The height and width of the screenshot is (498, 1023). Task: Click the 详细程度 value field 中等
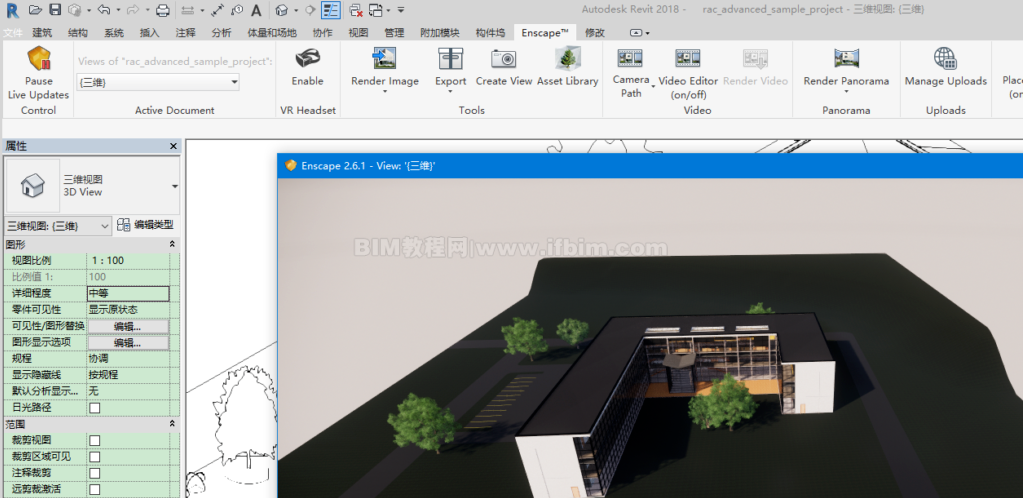128,294
